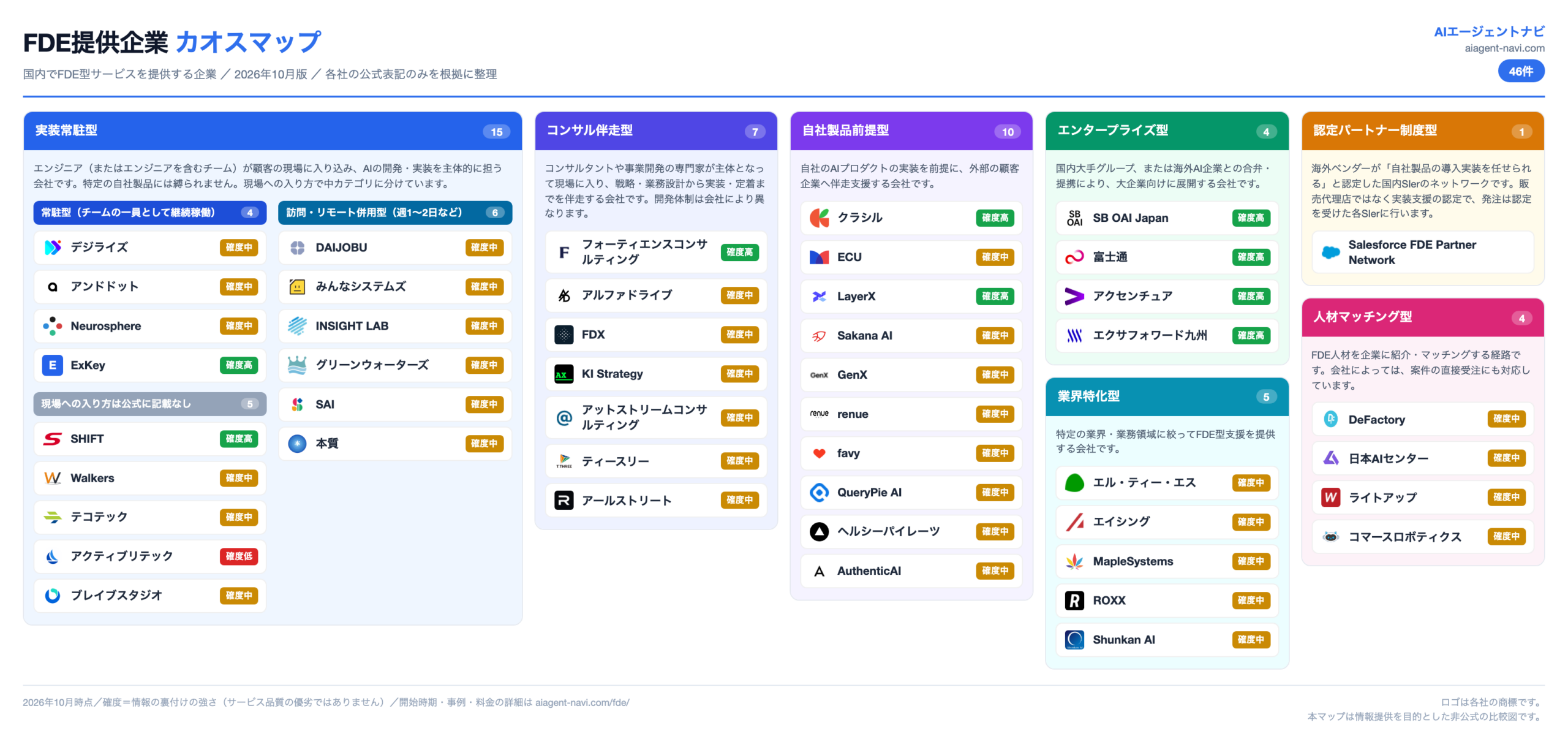Open the DeFactory company card
This screenshot has height=747, width=1568.
[1423, 419]
